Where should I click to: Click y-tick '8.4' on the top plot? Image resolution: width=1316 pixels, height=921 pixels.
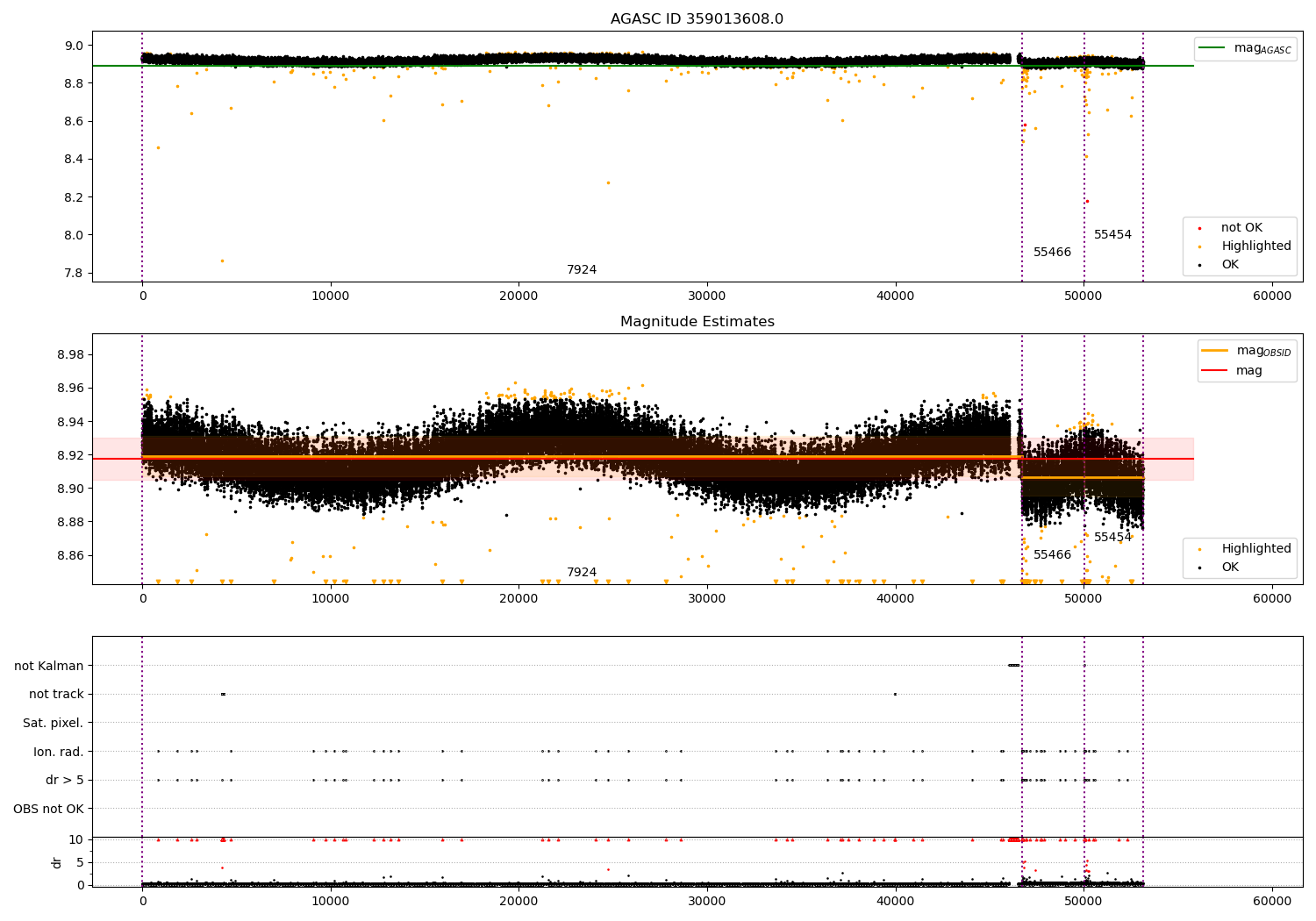[75, 160]
